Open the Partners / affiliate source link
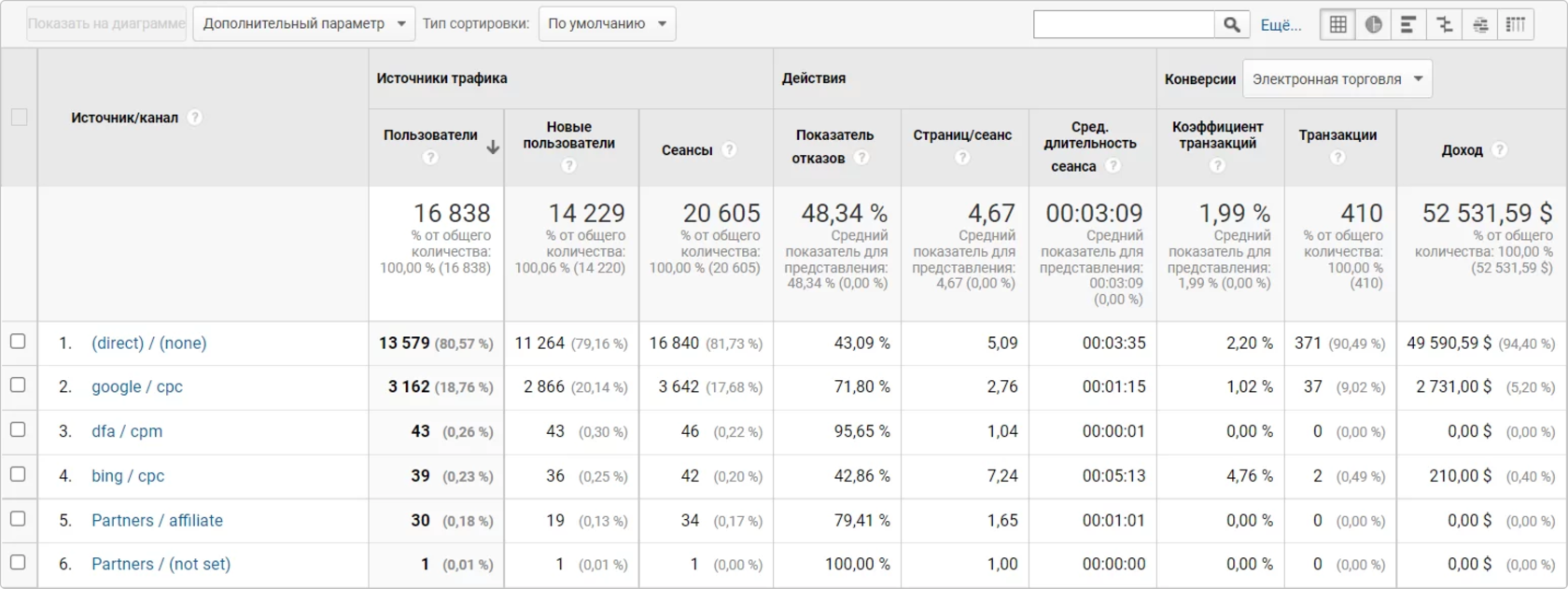The height and width of the screenshot is (589, 1568). pos(157,520)
